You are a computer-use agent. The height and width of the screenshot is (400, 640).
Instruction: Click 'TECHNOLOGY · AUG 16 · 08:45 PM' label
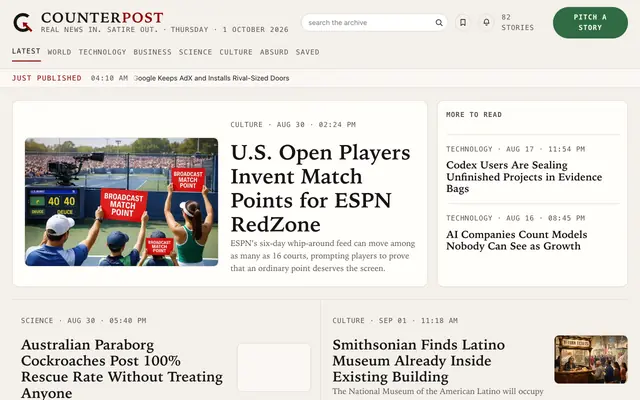click(x=516, y=218)
